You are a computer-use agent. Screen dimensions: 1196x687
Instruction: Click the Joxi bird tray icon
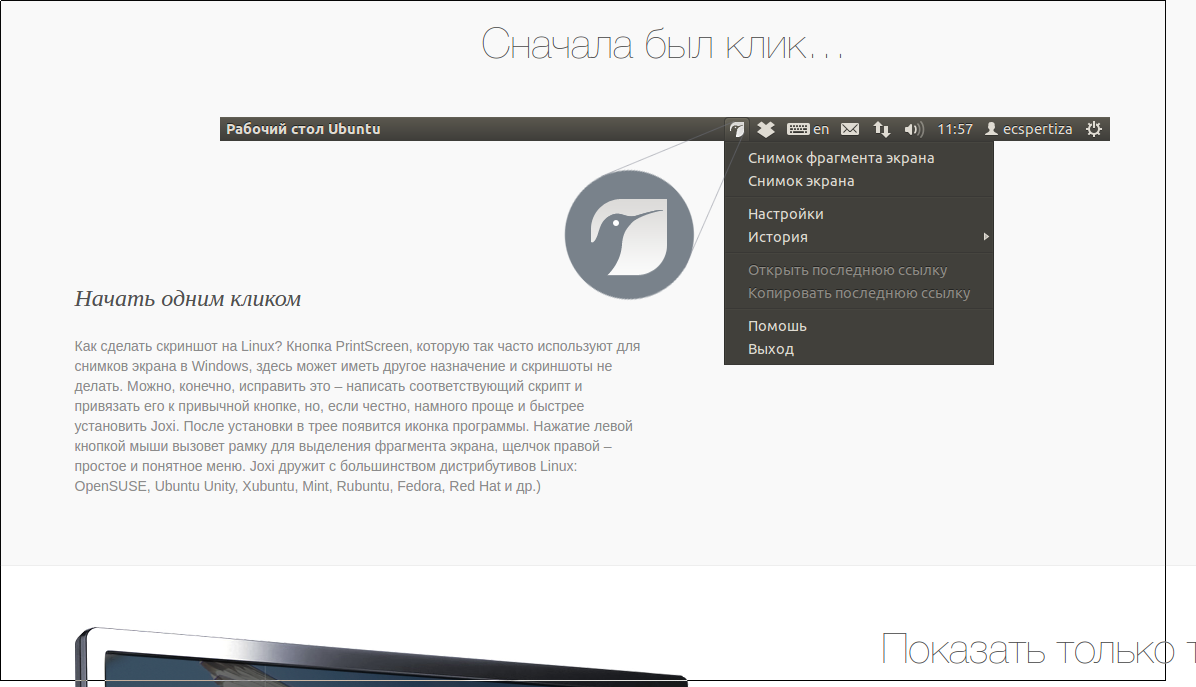tap(737, 129)
